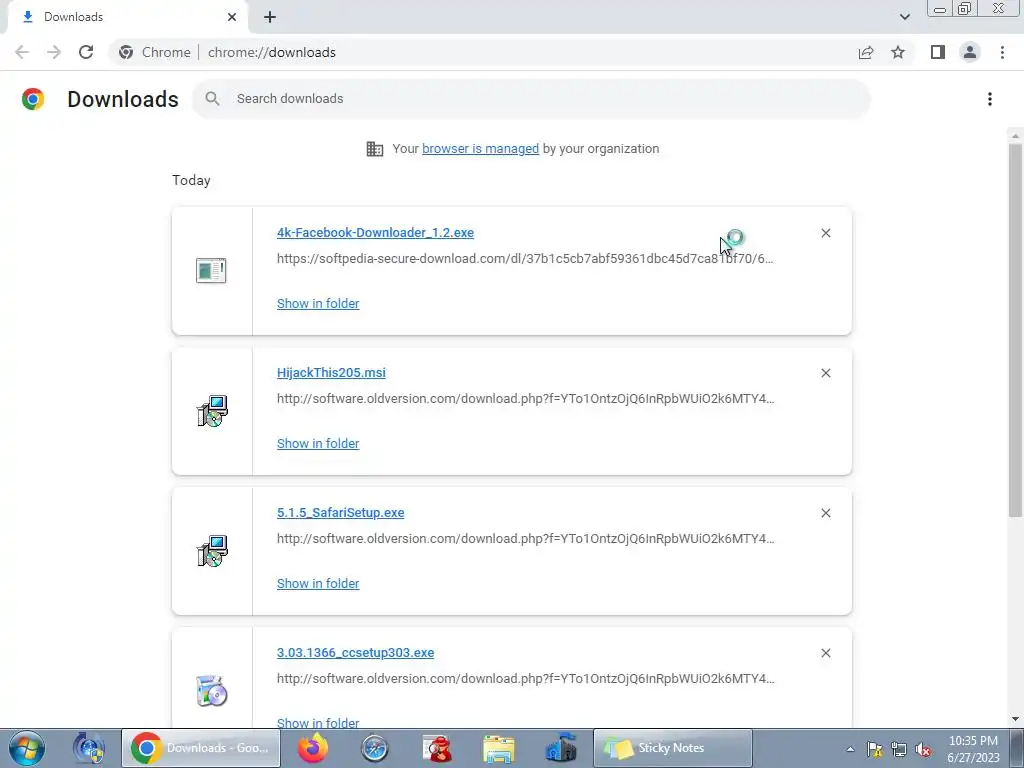This screenshot has height=768, width=1024.
Task: Expand the tab search chevron
Action: tap(904, 17)
